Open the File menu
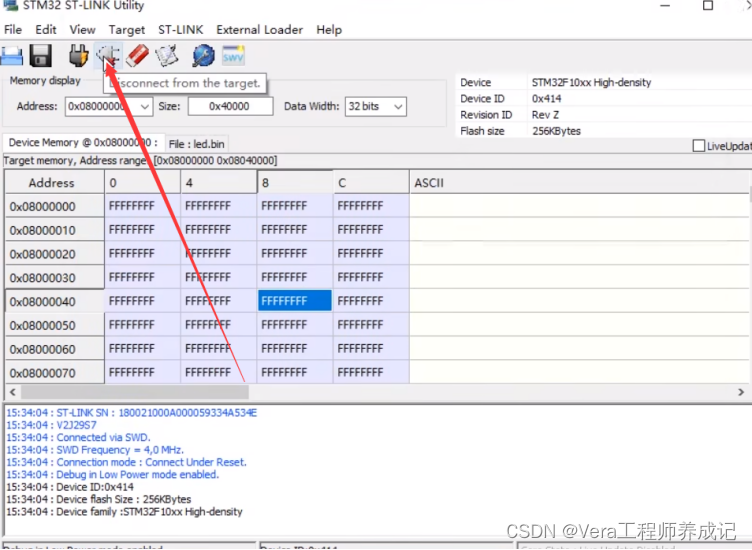The image size is (752, 550). pyautogui.click(x=13, y=30)
